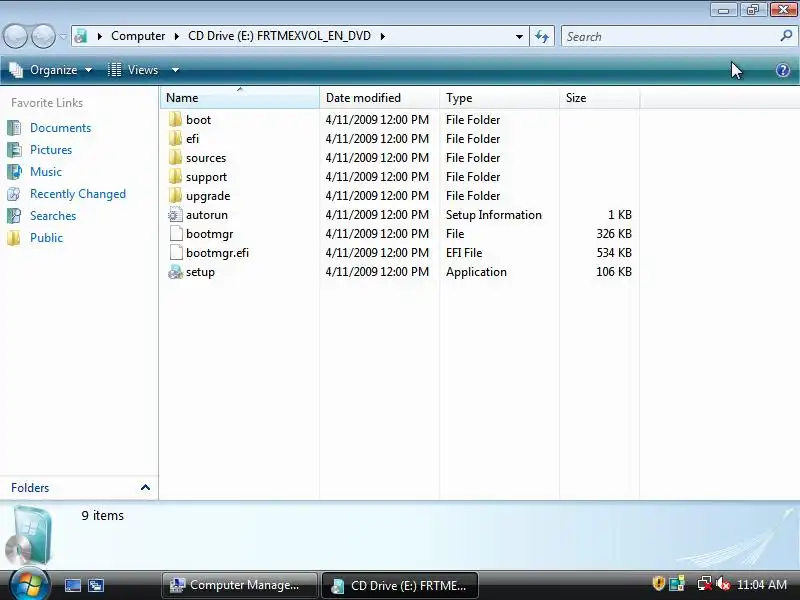Select the folder name upgrade

click(208, 196)
